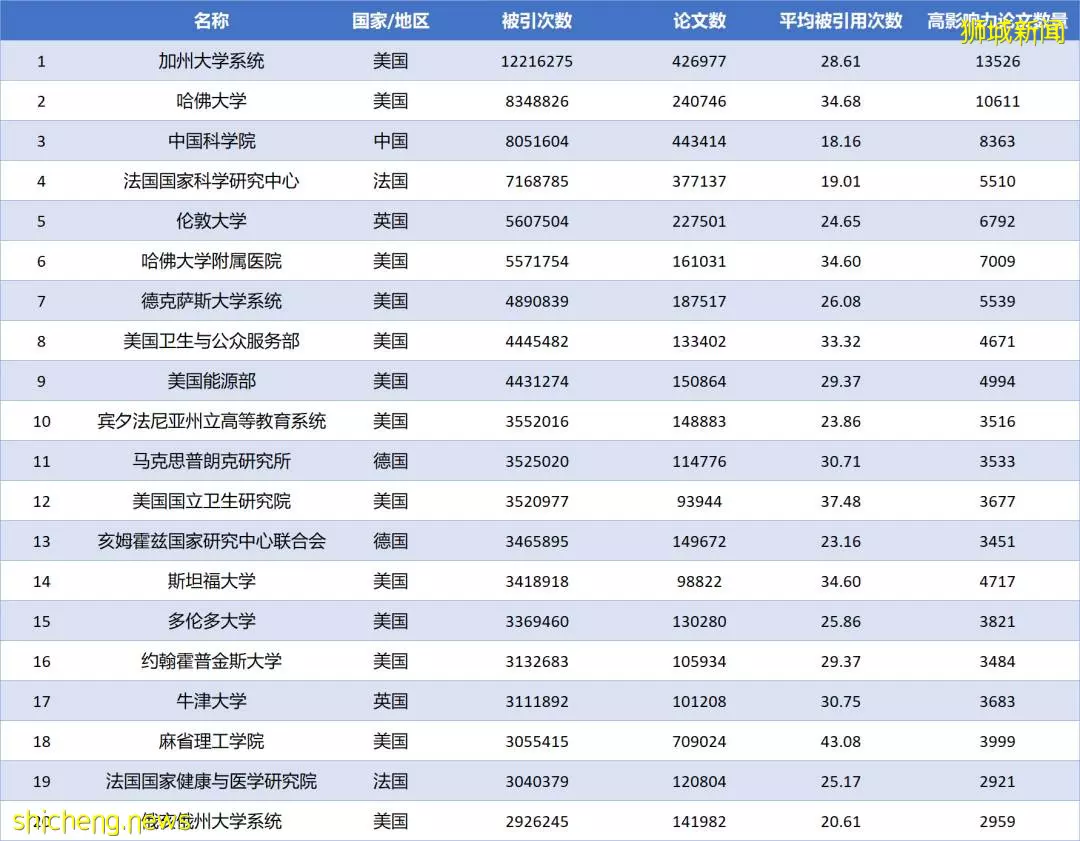
Task: Click the average citation value 43.08
Action: tap(840, 741)
